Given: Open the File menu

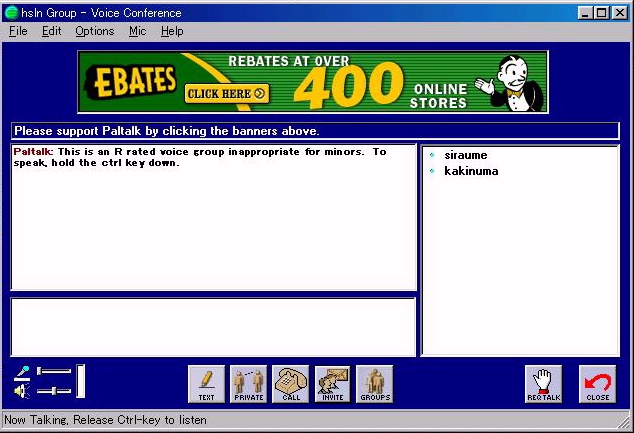Looking at the screenshot, I should 18,31.
